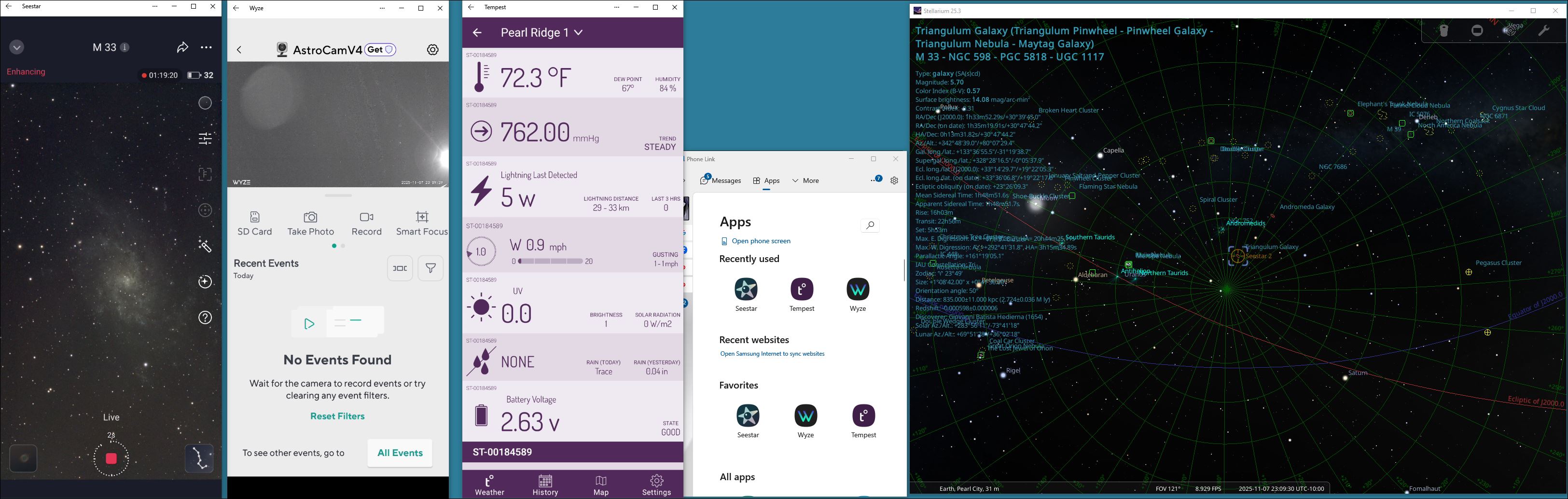Click the Wyze events layout toggle button
This screenshot has height=499, width=1568.
[x=400, y=268]
